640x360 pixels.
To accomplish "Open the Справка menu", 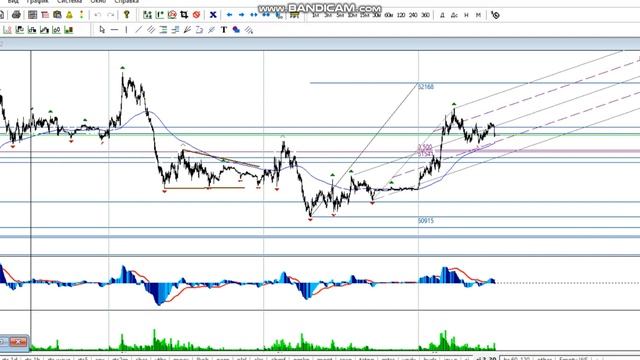I will (x=127, y=2).
